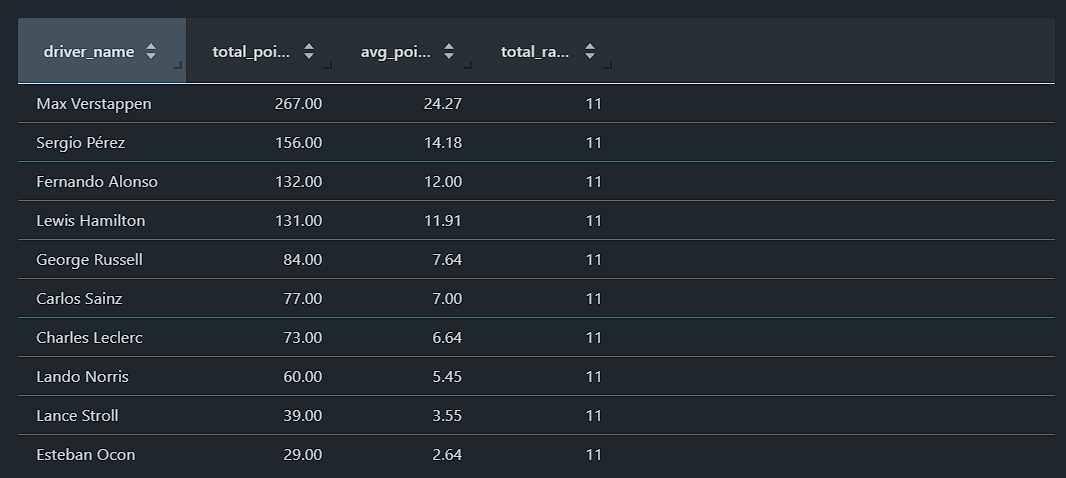Sort by total_poi... column icon
The height and width of the screenshot is (478, 1066).
(309, 52)
